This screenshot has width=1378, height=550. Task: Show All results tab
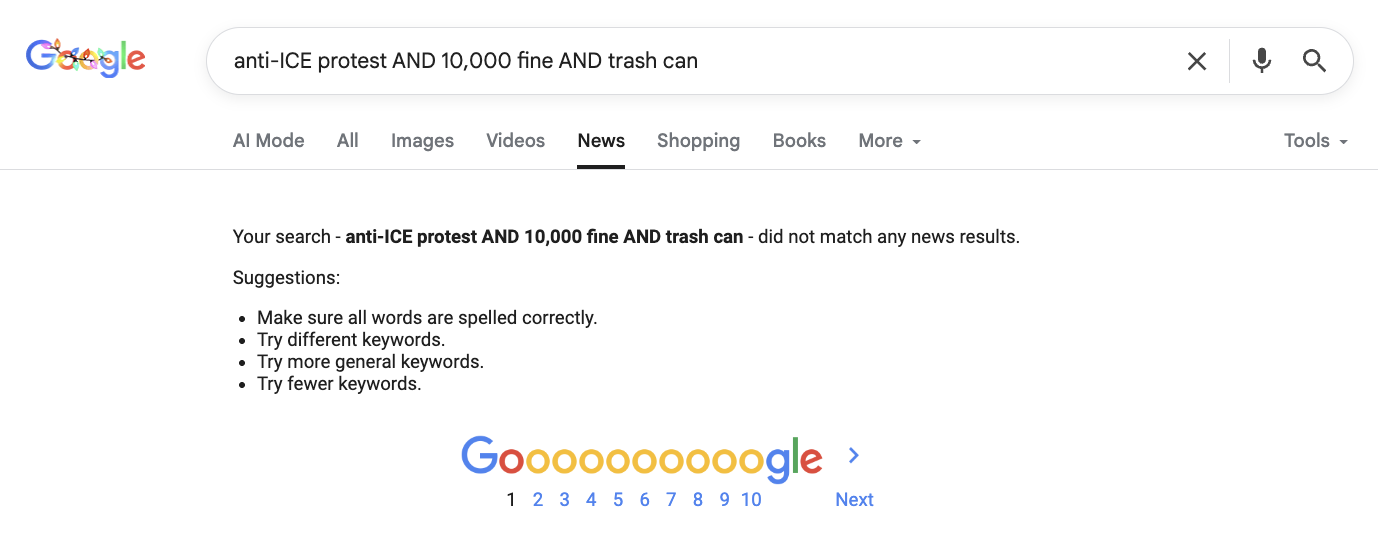[x=347, y=141]
